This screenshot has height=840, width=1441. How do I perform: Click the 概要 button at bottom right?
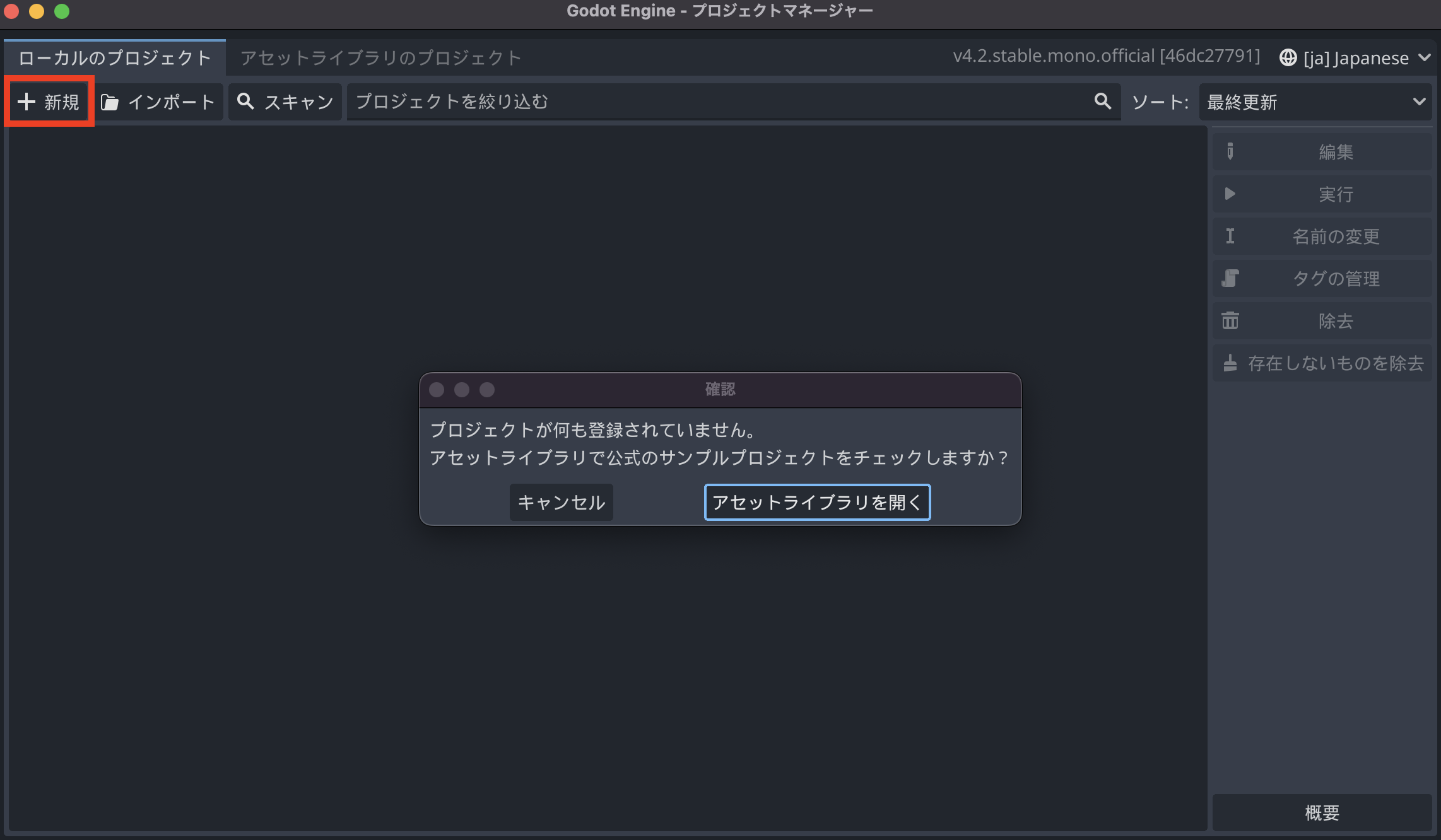click(1321, 813)
